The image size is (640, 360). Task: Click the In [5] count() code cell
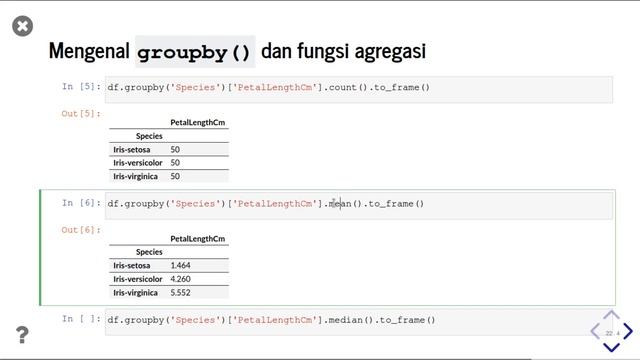[359, 89]
